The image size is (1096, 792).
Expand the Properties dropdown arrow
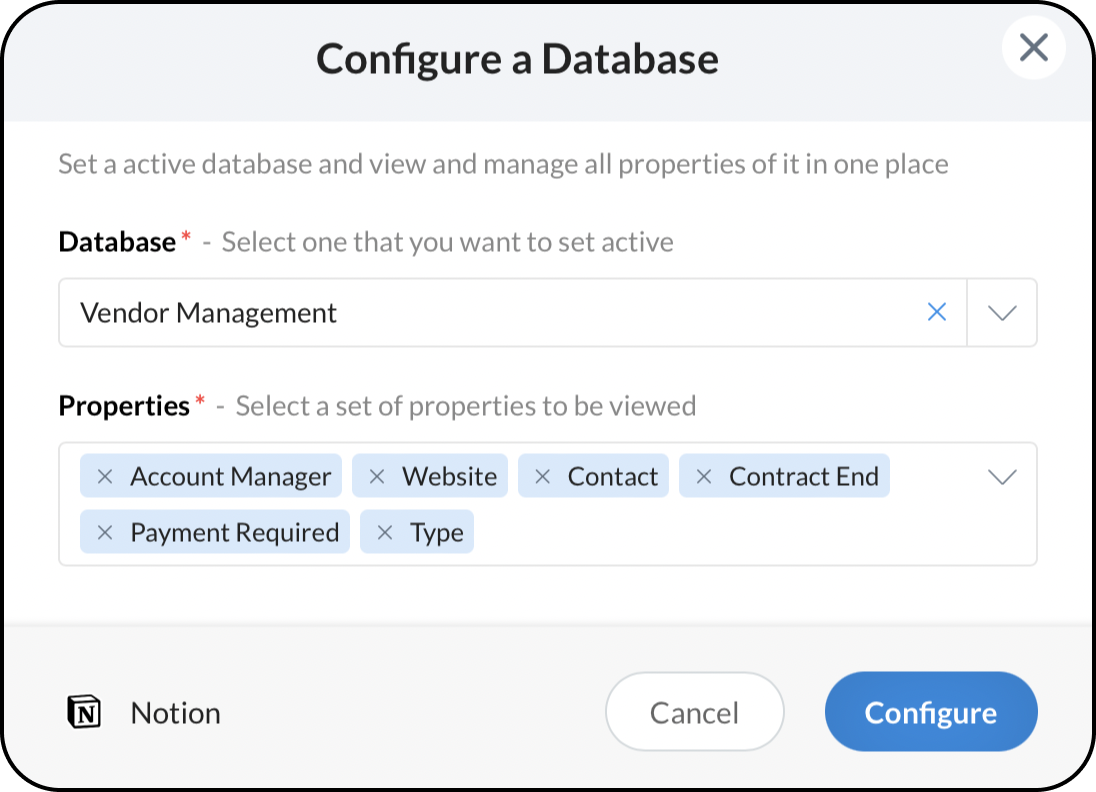click(1002, 477)
